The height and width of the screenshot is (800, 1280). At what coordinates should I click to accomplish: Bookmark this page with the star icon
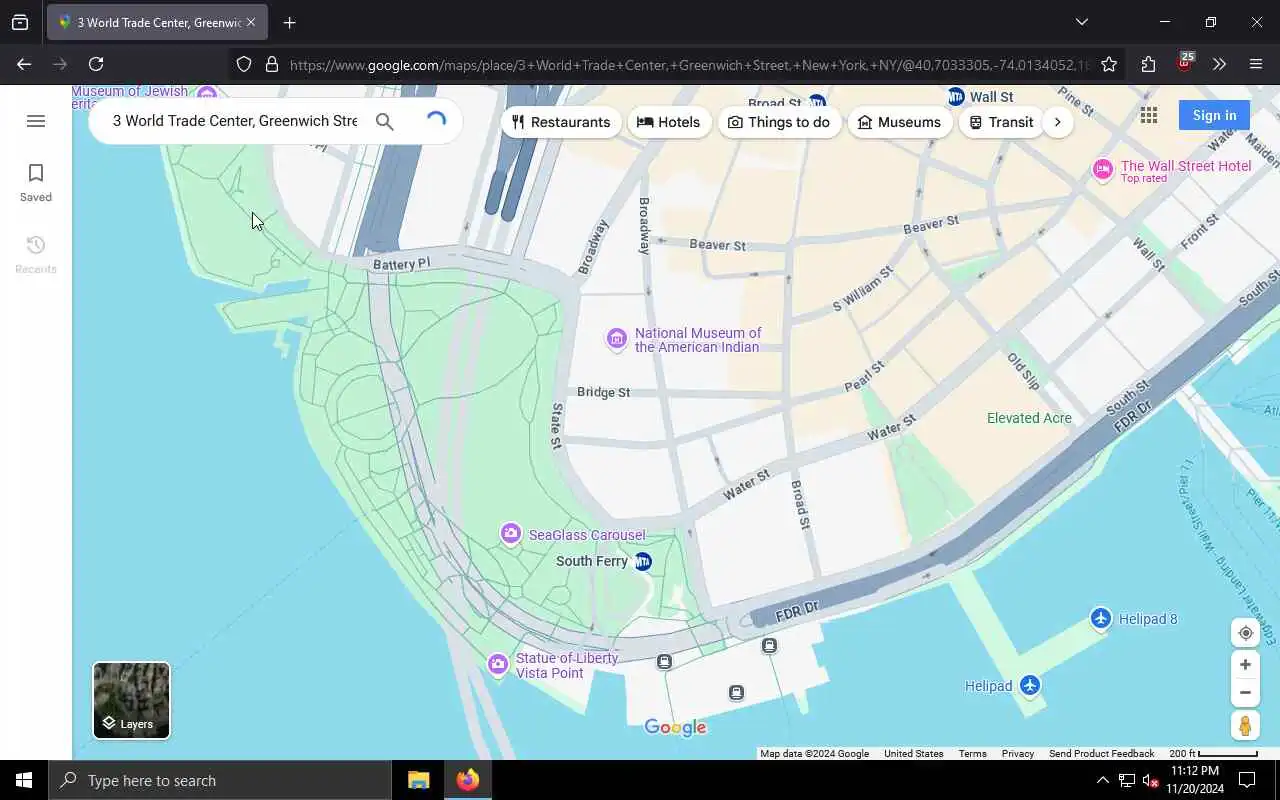[1109, 64]
